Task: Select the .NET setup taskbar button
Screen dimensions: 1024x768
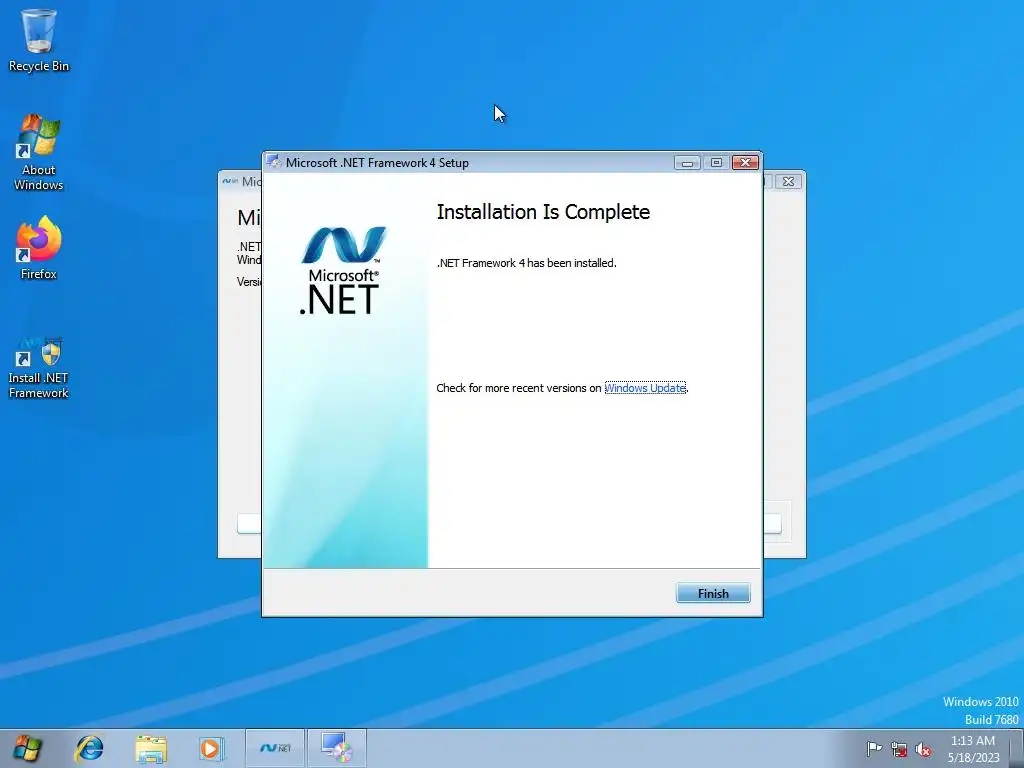Action: pos(275,748)
